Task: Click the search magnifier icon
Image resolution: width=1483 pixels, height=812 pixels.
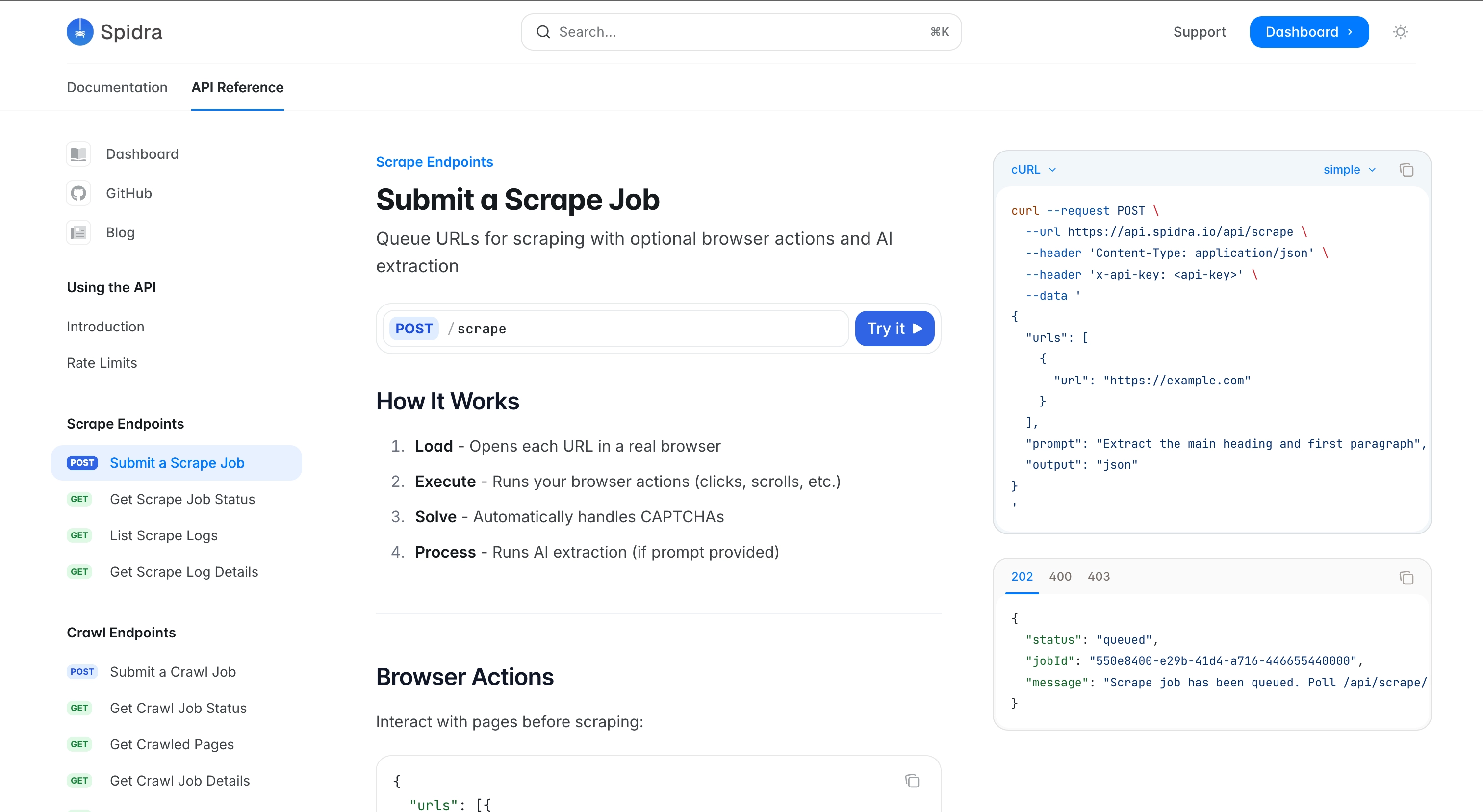Action: point(543,32)
